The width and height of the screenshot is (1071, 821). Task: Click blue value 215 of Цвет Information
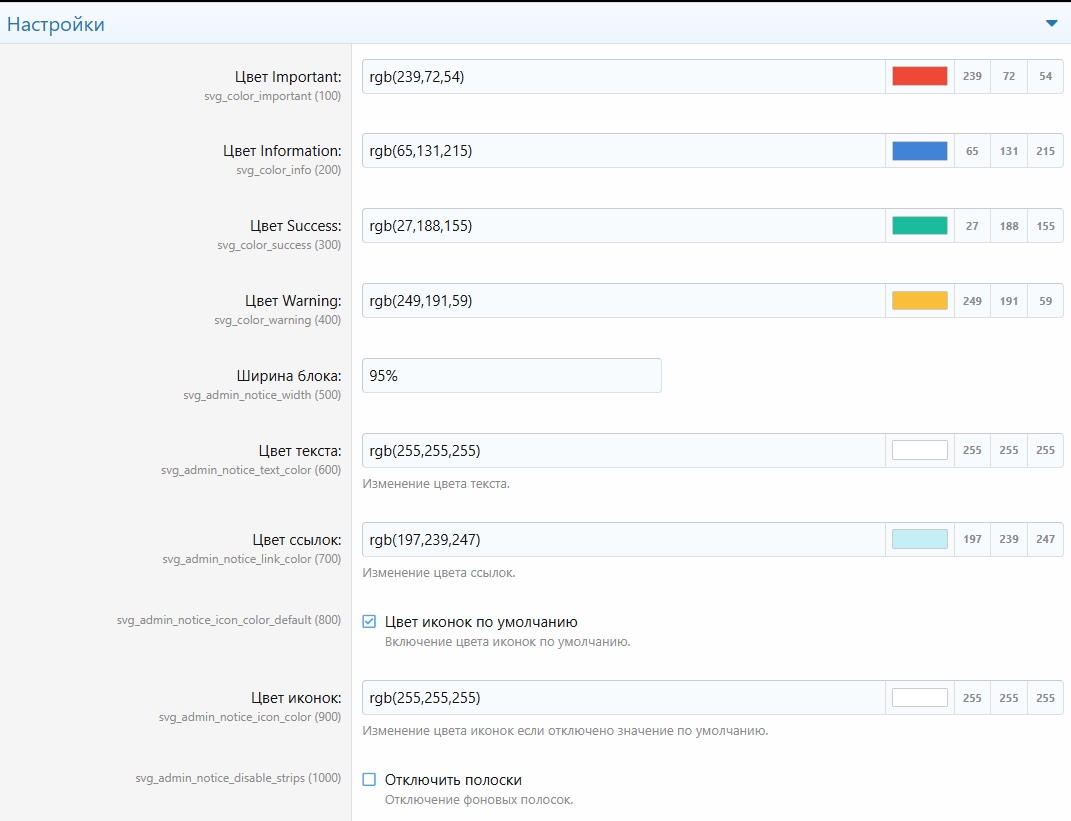point(1045,151)
